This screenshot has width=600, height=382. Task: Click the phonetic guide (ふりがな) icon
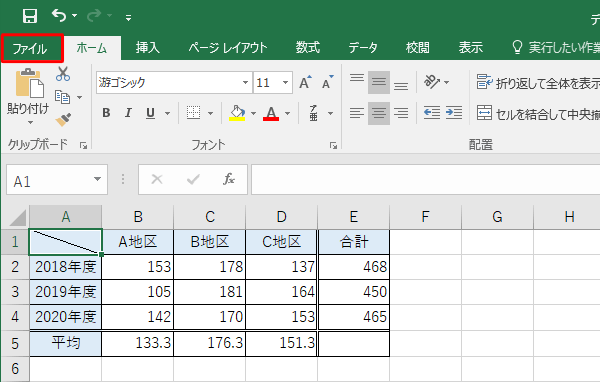(314, 113)
